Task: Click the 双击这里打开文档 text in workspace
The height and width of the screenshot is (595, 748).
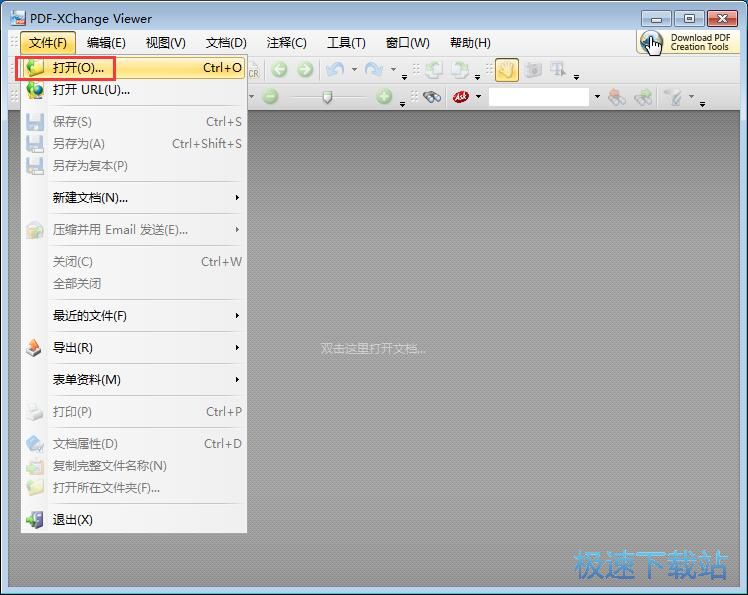Action: coord(373,348)
